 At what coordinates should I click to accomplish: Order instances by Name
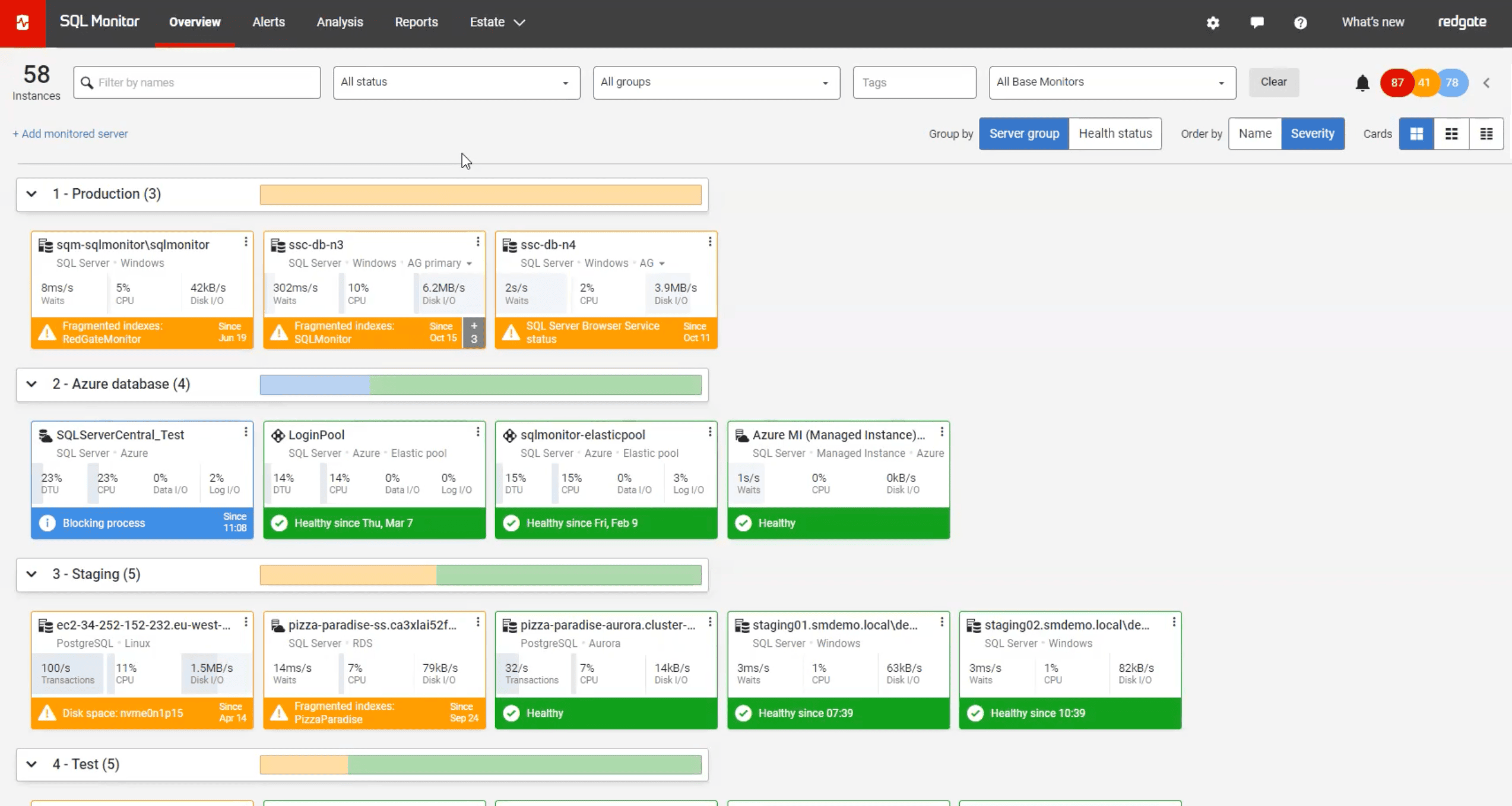click(1255, 134)
